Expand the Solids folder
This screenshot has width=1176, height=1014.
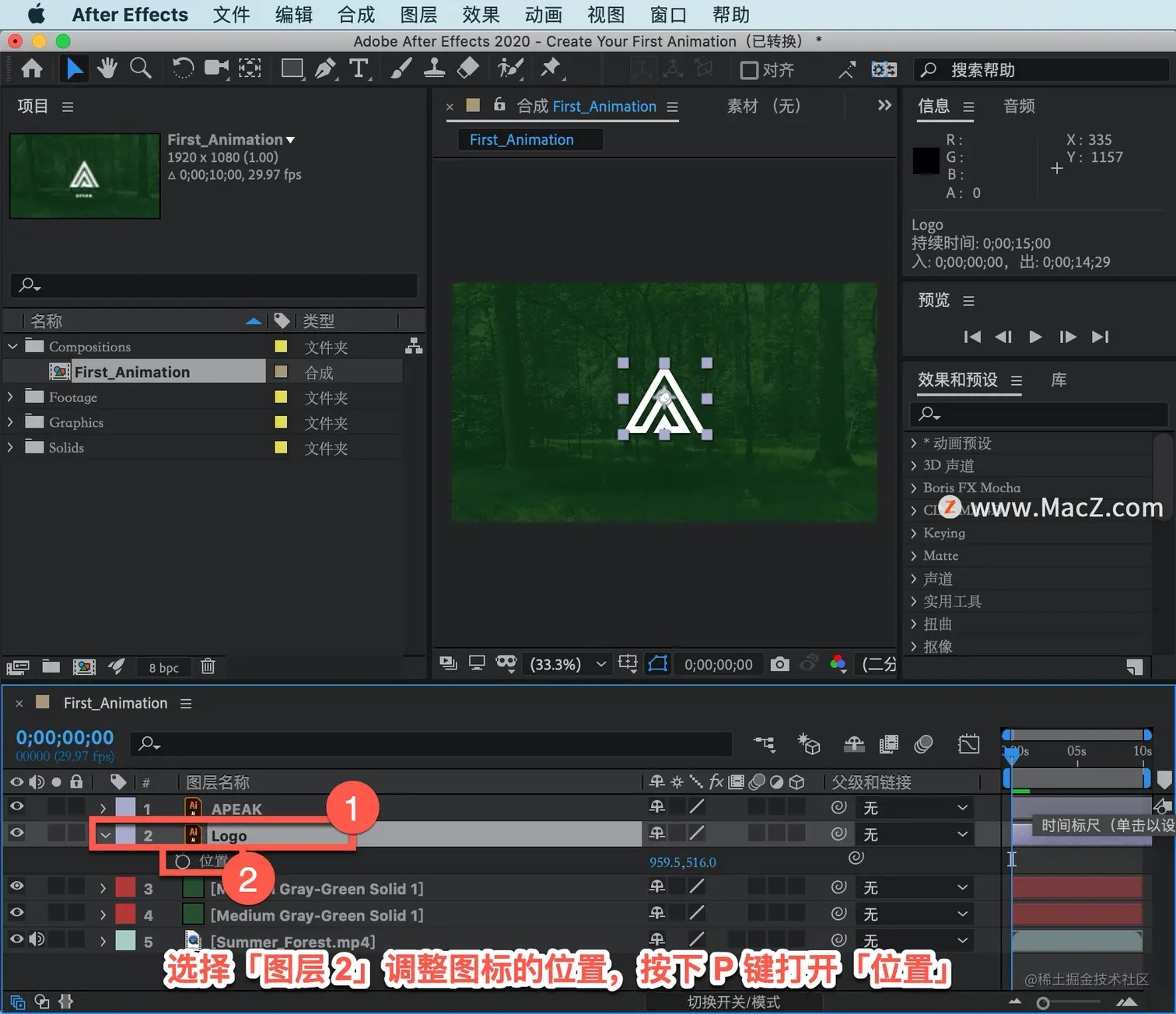[x=10, y=447]
